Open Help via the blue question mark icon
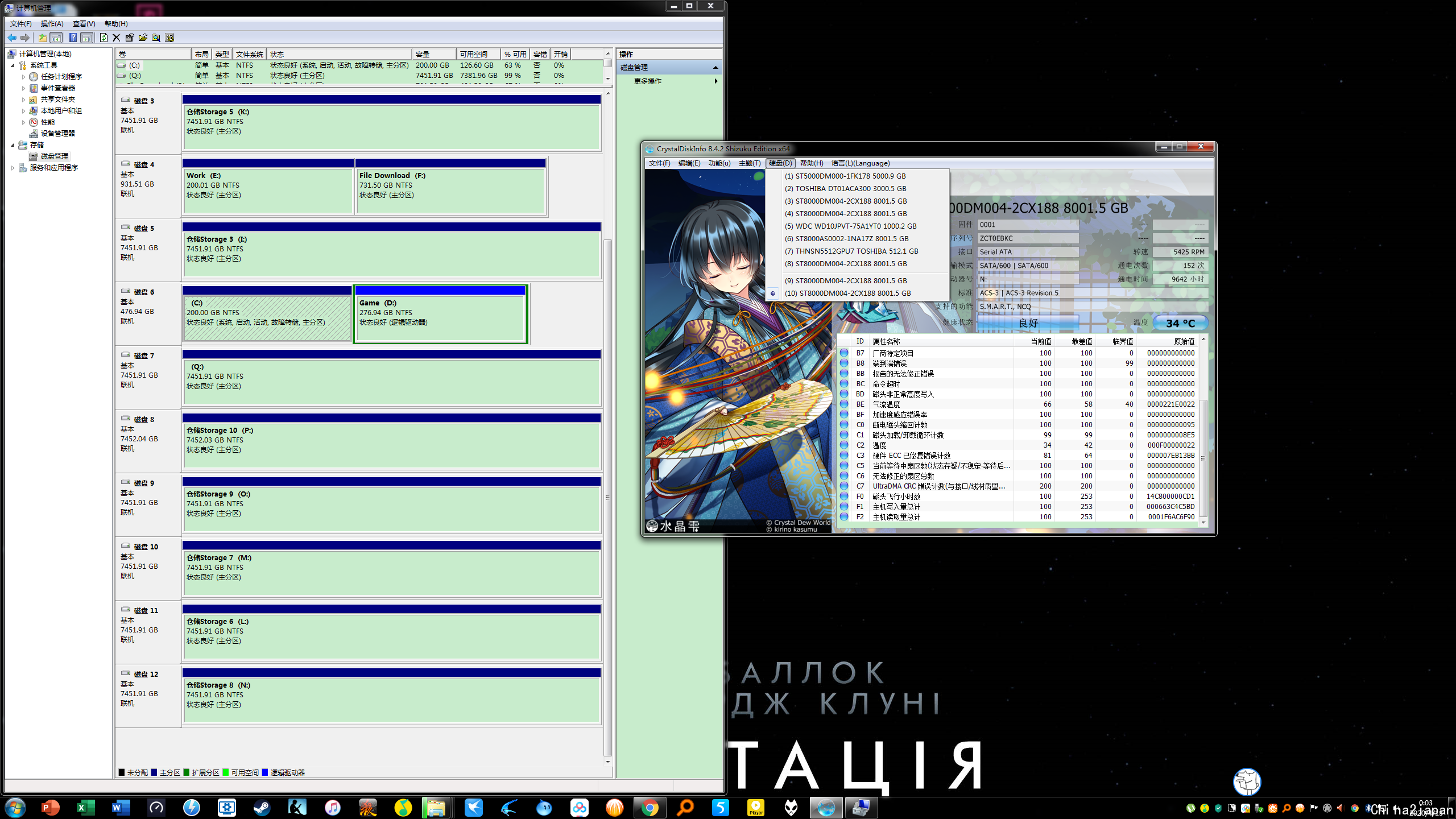This screenshot has height=819, width=1456. click(x=73, y=38)
